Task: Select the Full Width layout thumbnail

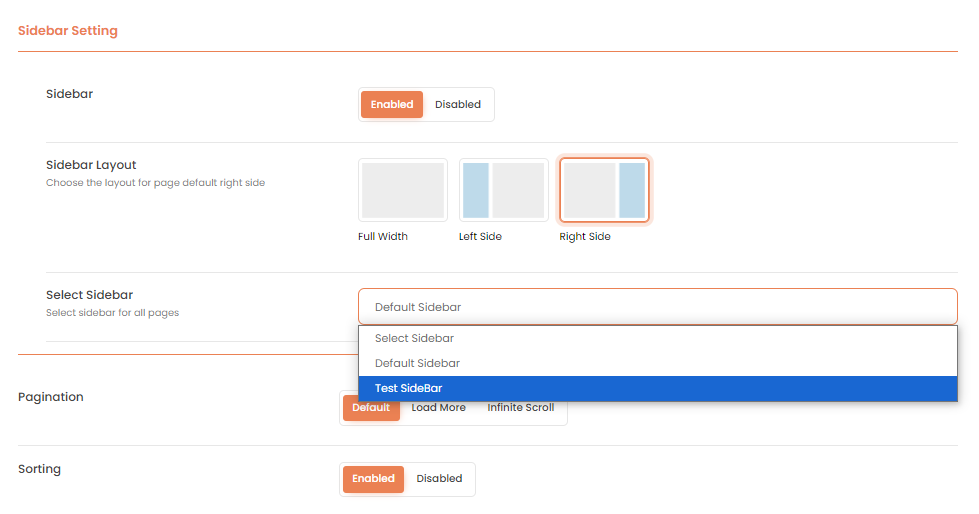Action: pos(403,190)
